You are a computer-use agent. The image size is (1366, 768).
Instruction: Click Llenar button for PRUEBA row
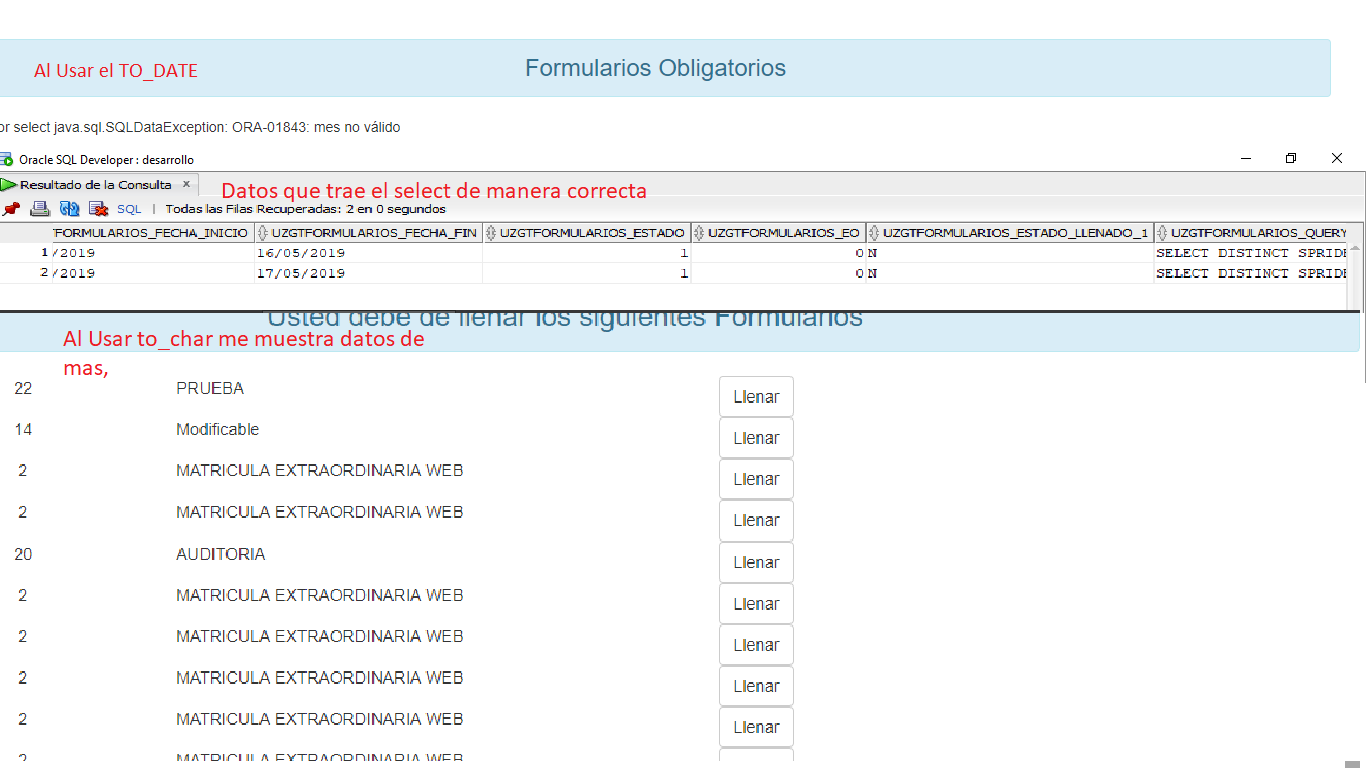point(756,397)
